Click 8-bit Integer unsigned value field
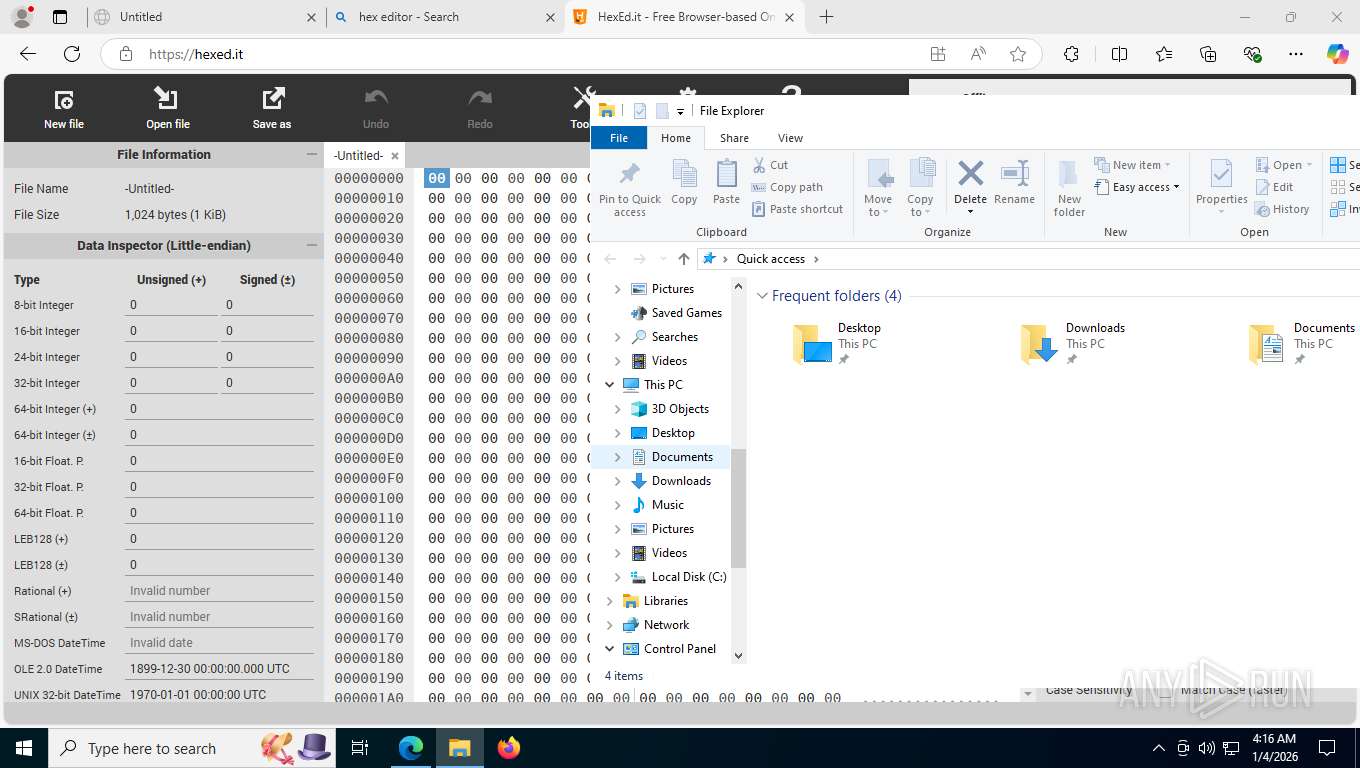 click(170, 305)
